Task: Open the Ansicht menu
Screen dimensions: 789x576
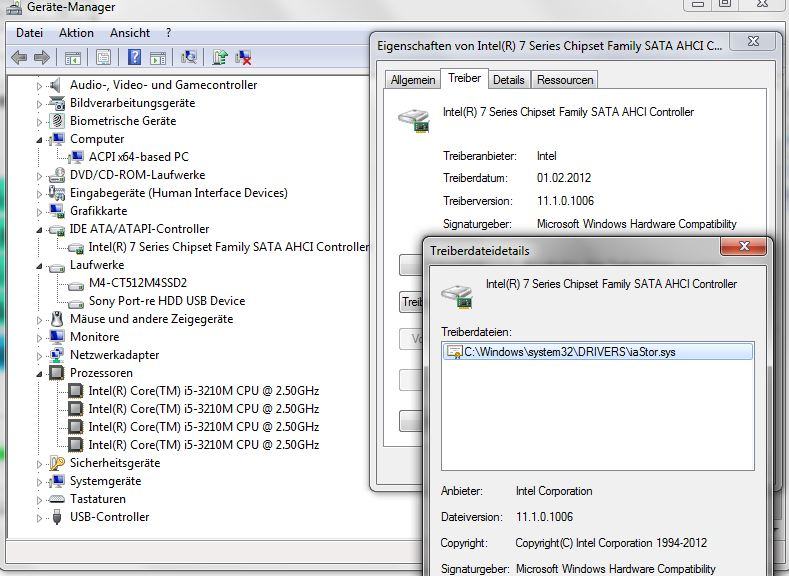Action: click(130, 33)
